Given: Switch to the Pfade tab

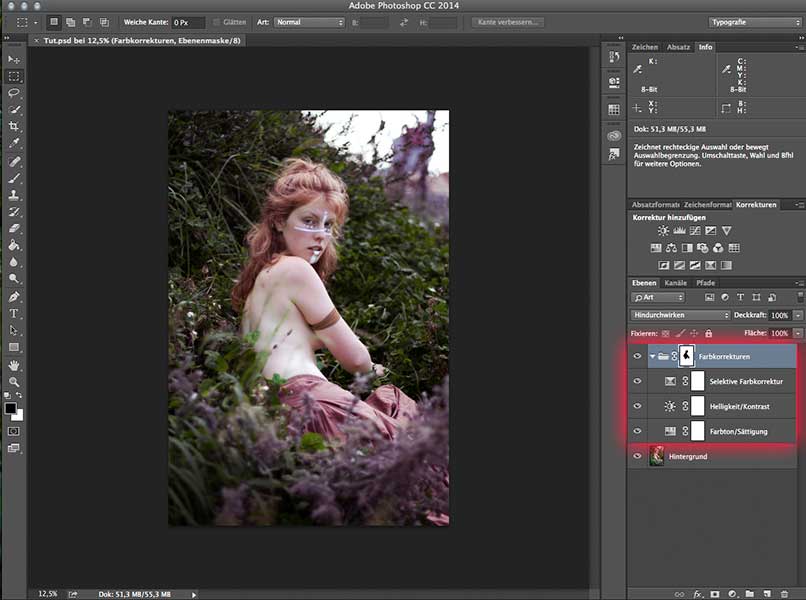Looking at the screenshot, I should coord(706,283).
